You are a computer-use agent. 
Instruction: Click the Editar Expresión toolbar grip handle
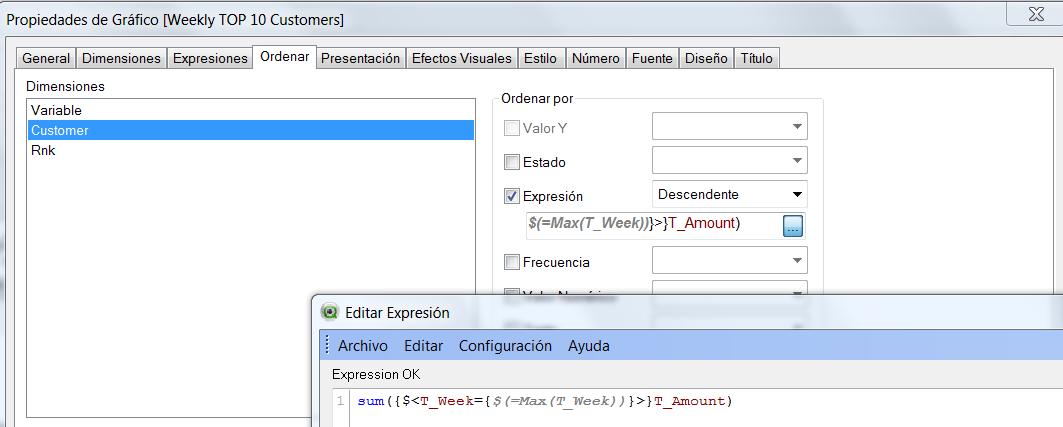pyautogui.click(x=327, y=346)
